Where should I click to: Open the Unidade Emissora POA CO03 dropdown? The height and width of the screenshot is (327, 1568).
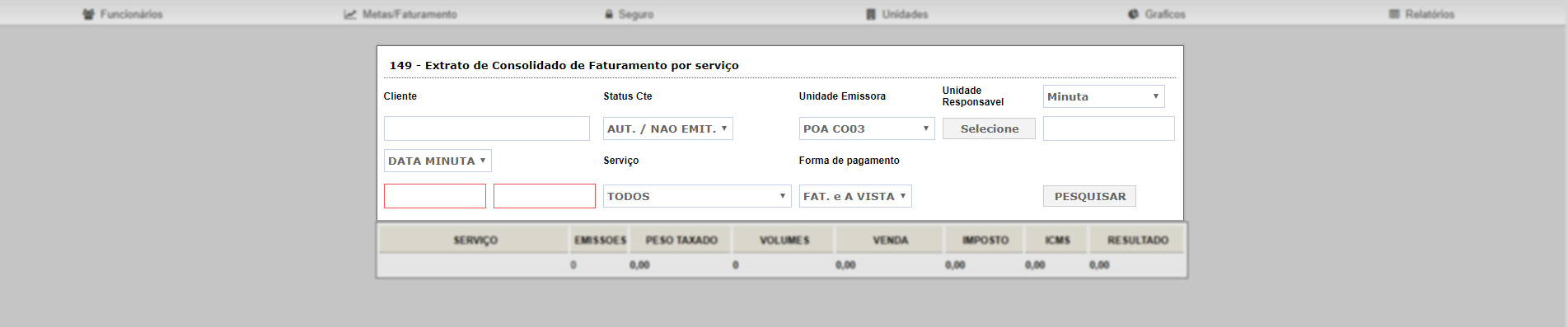(867, 128)
